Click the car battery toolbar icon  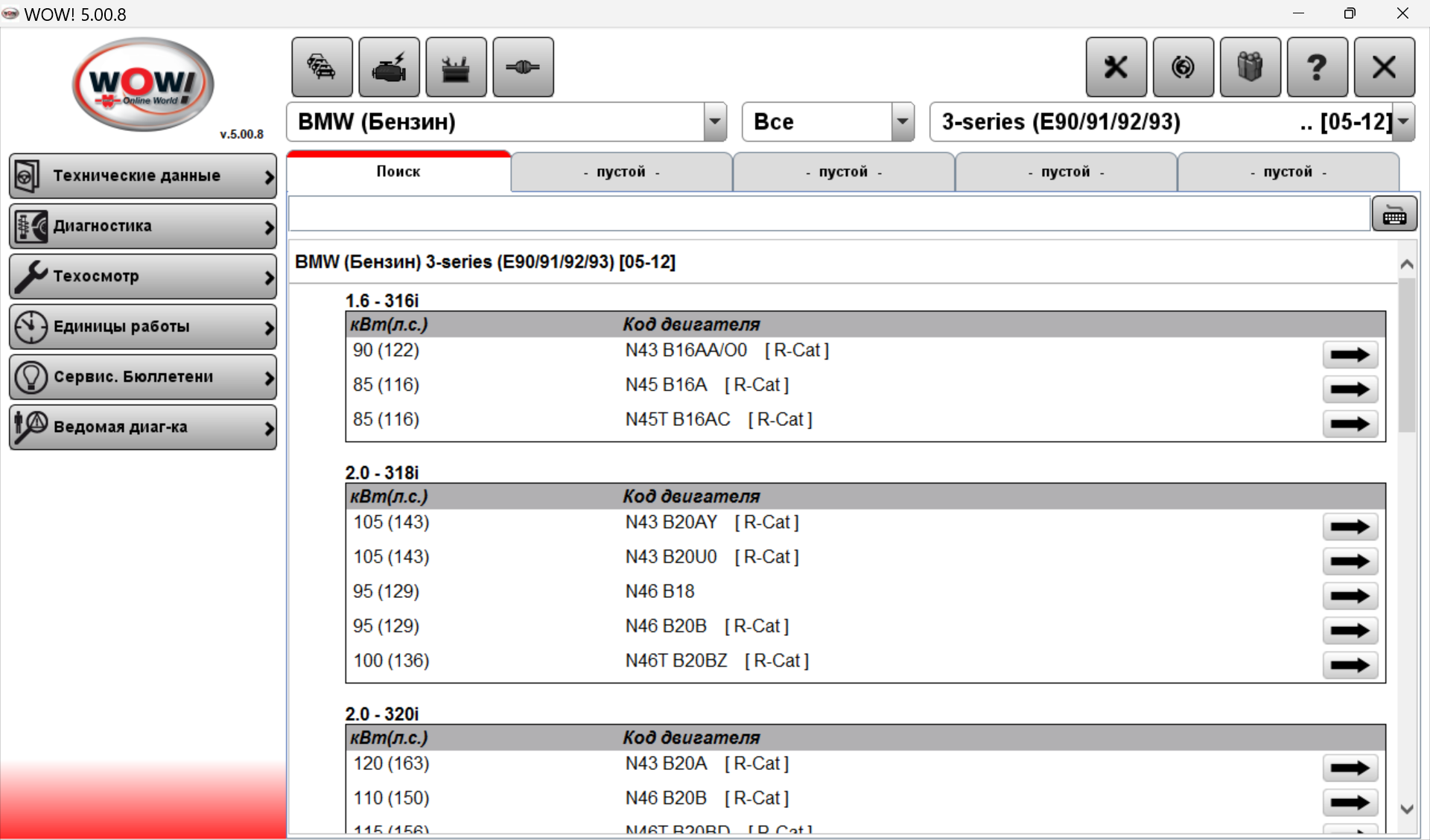coord(456,67)
